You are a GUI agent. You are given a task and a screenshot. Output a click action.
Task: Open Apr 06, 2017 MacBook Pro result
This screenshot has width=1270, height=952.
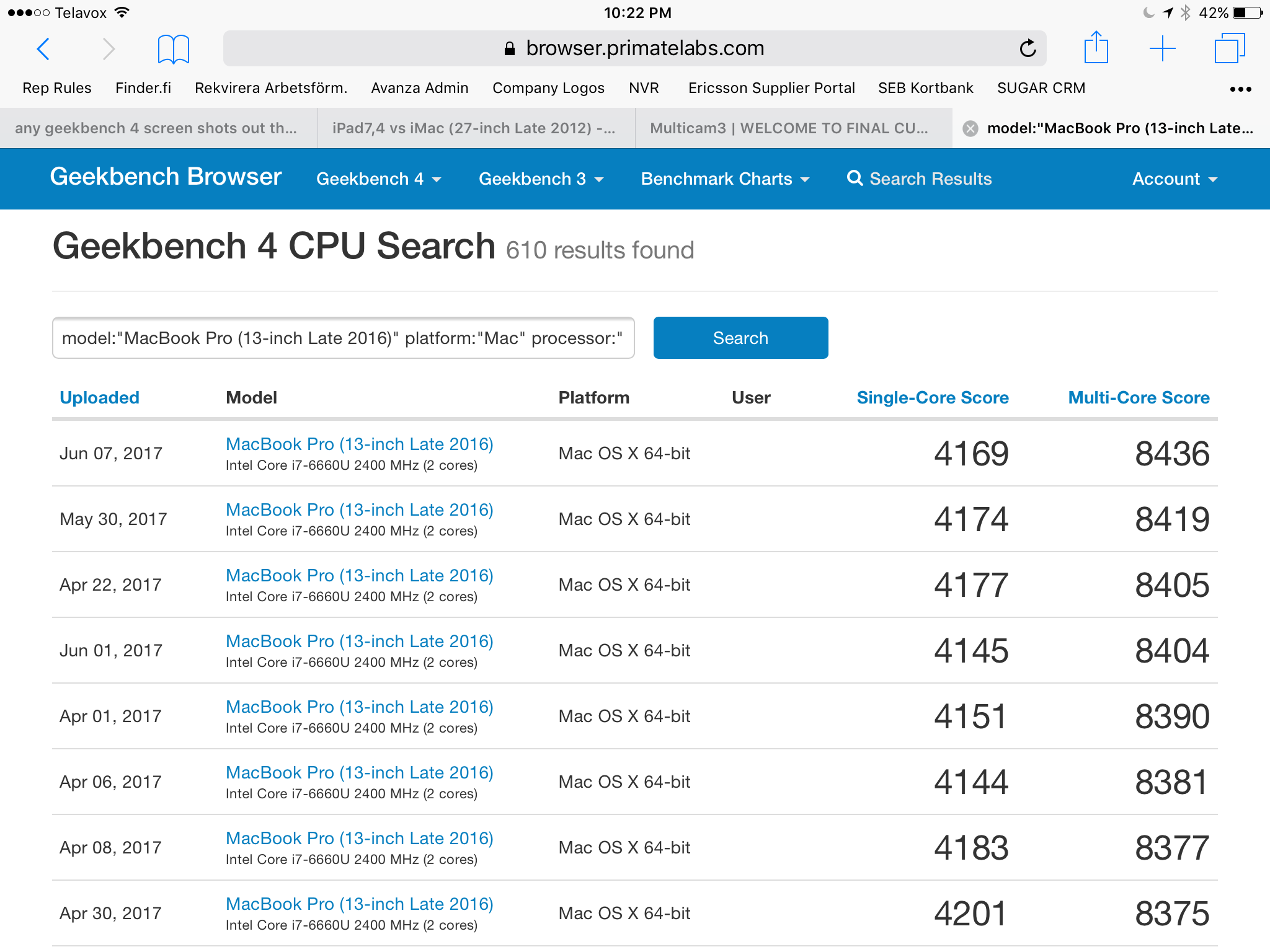(360, 773)
